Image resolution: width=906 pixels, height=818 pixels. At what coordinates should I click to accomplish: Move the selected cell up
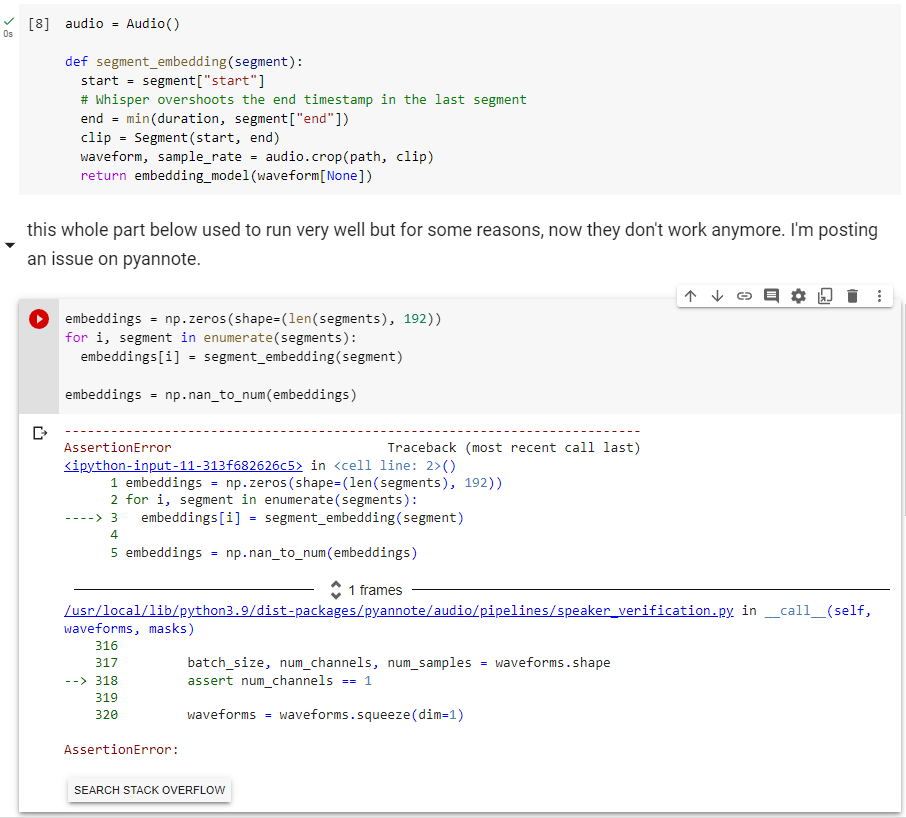[689, 296]
